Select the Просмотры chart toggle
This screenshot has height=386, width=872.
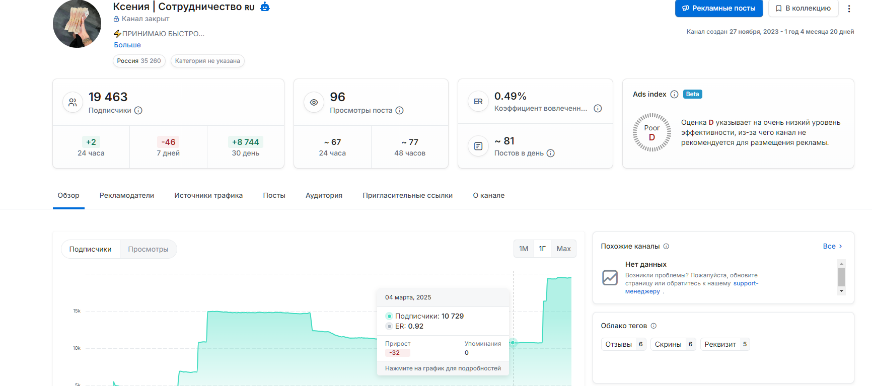[x=148, y=249]
